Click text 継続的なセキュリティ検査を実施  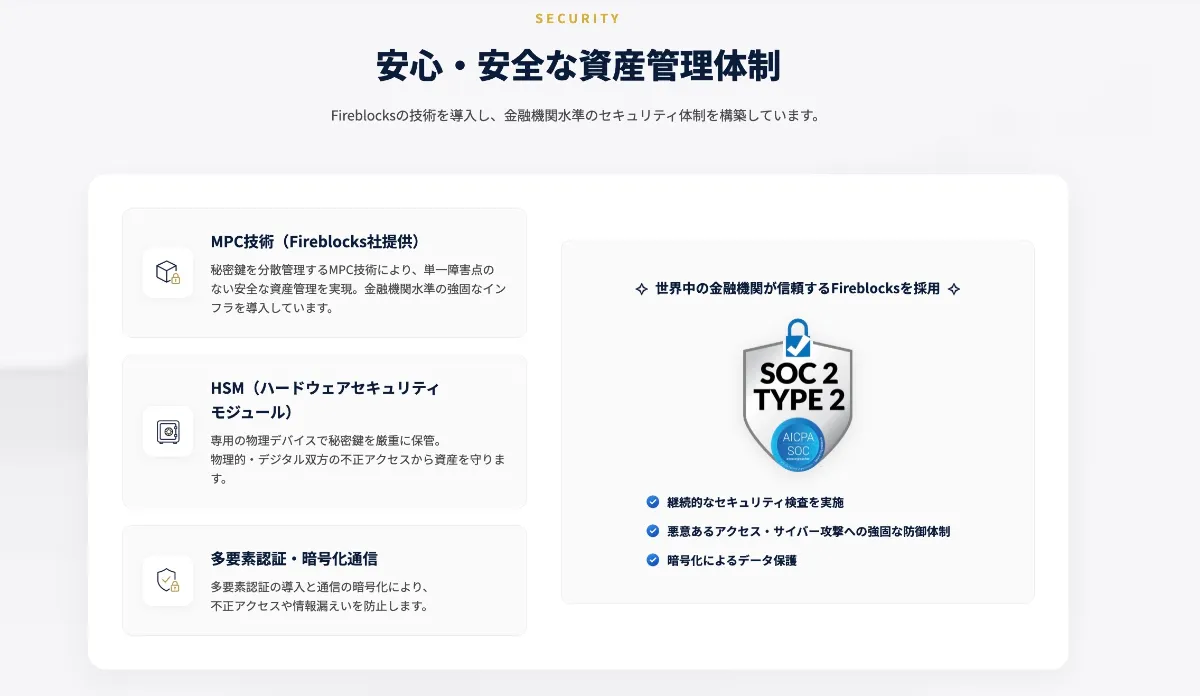tap(755, 502)
